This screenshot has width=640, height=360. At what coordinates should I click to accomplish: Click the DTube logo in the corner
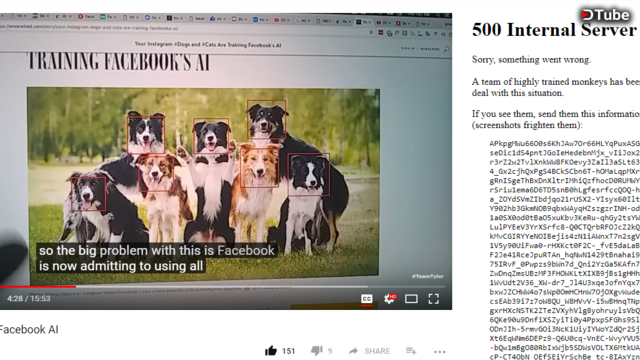(605, 15)
